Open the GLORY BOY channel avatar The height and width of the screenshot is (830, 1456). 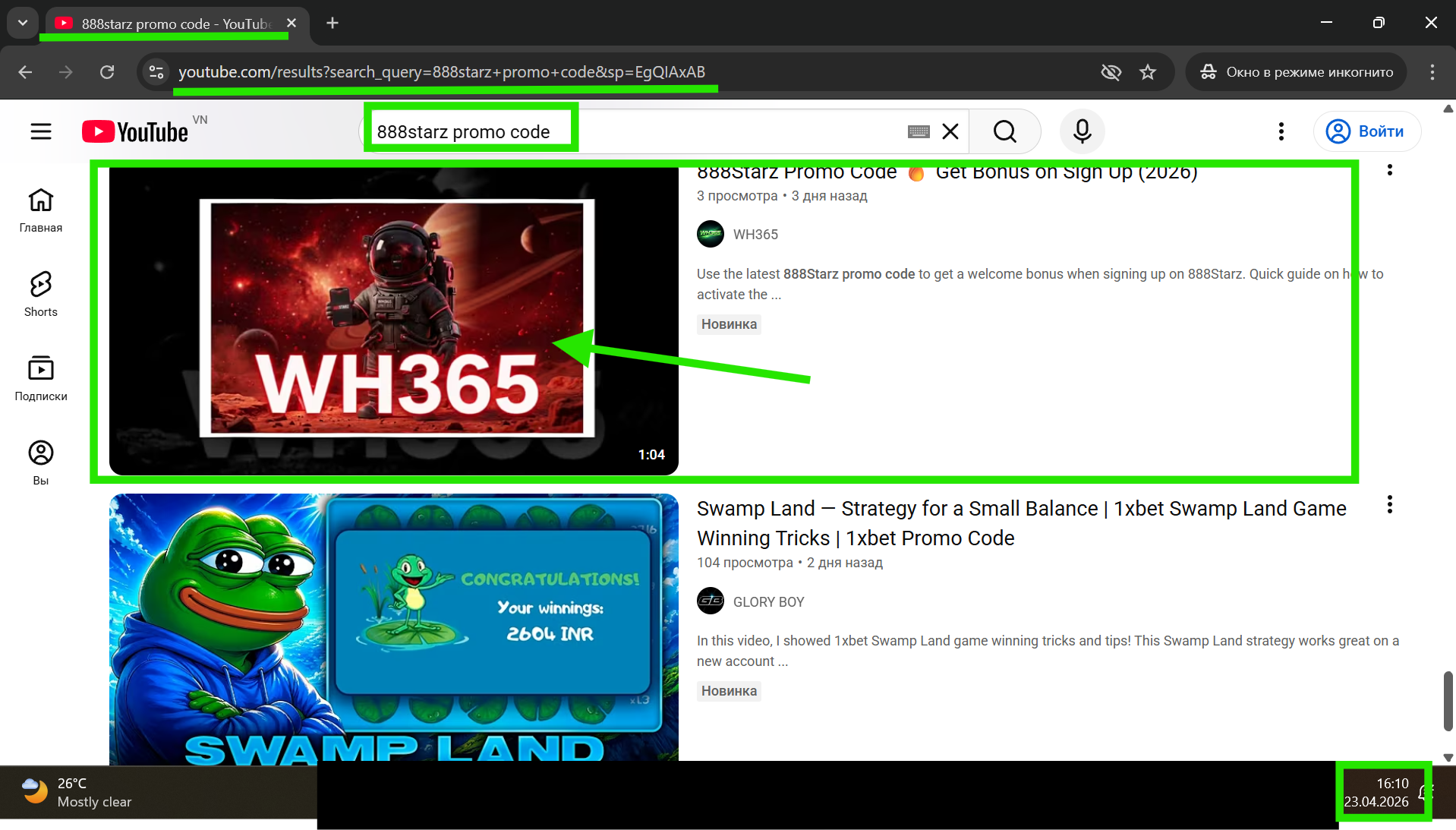pos(711,601)
